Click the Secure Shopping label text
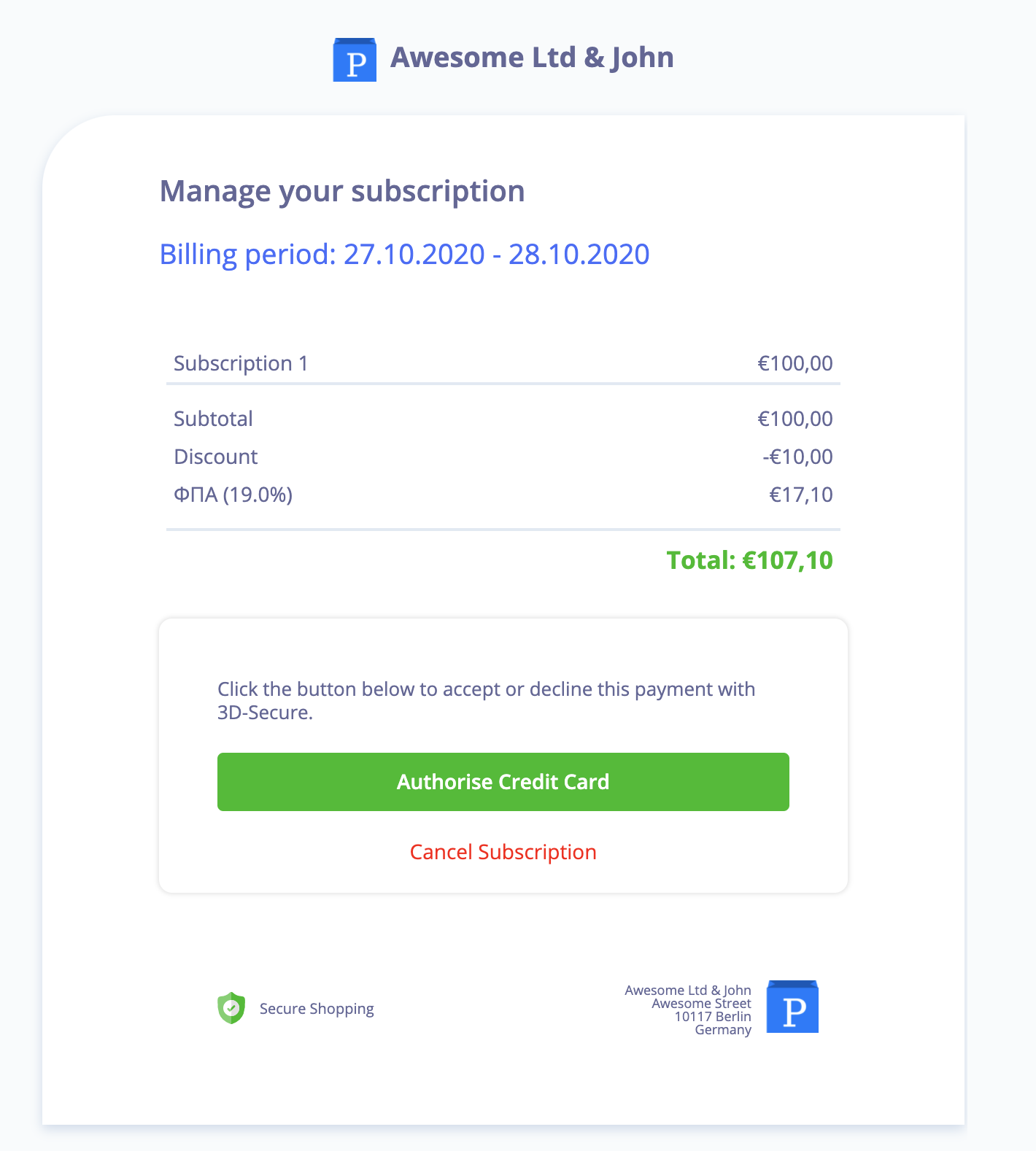The height and width of the screenshot is (1151, 1036). (317, 1008)
